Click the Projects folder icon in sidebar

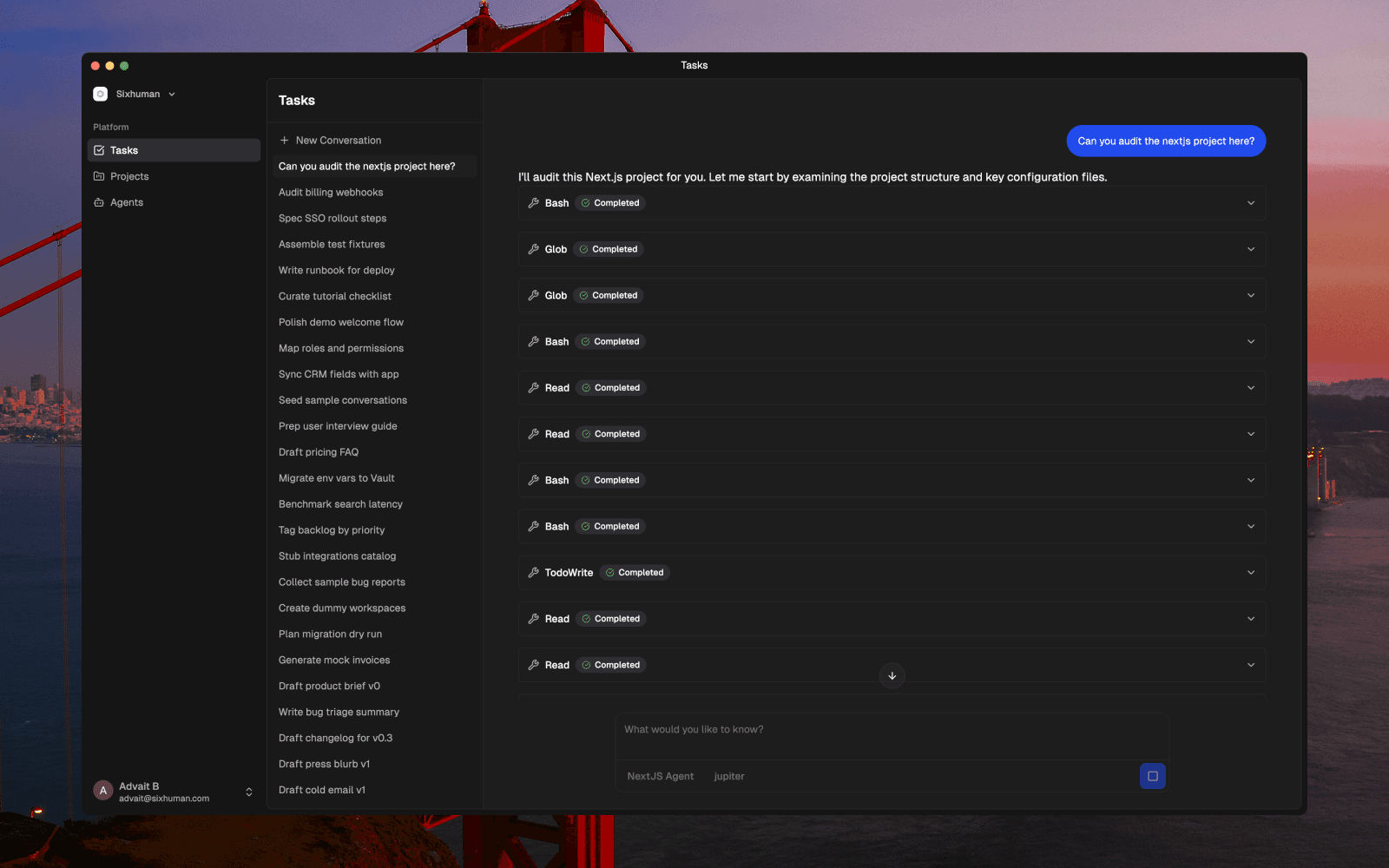(x=99, y=176)
